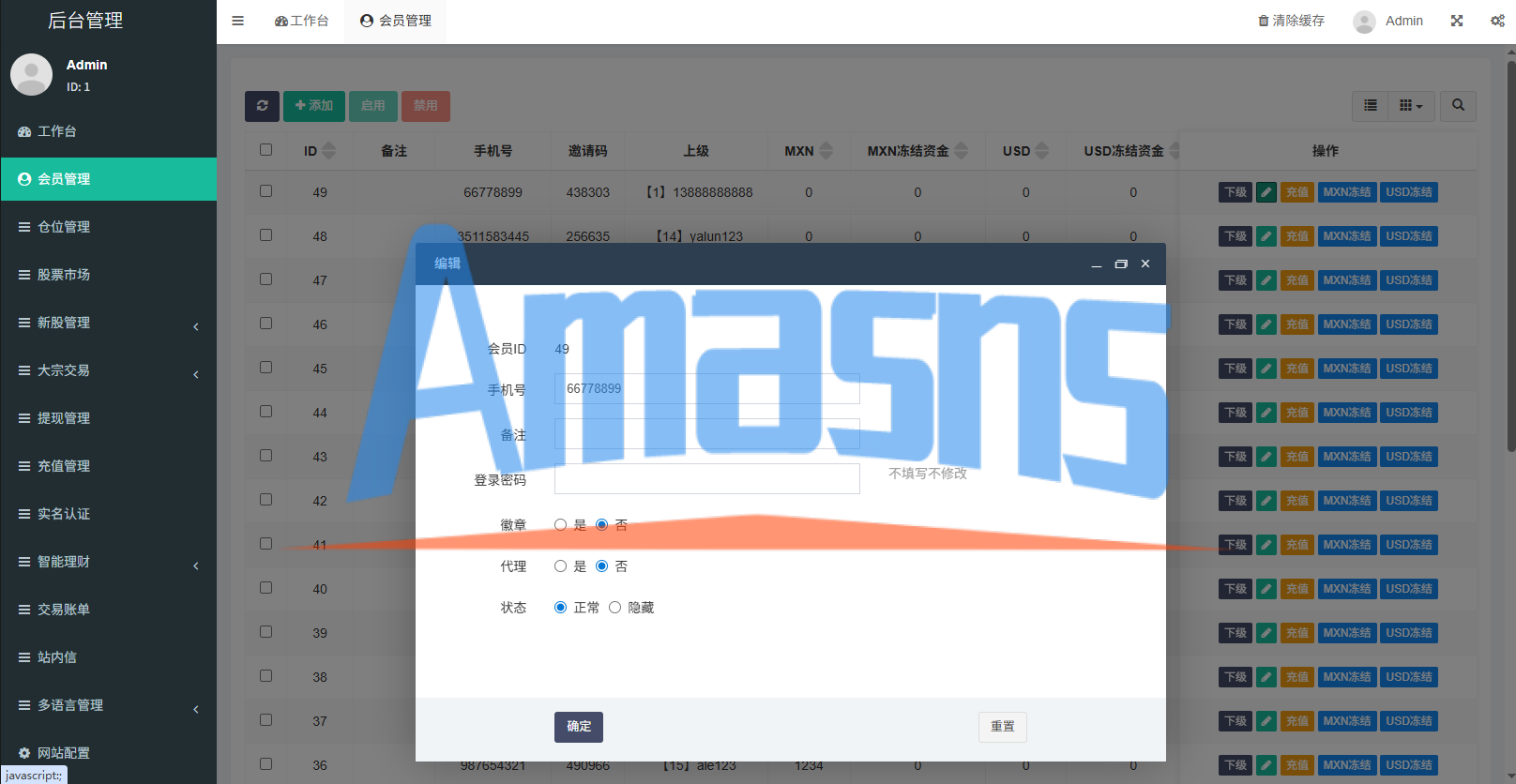
Task: Click the page vertical scrollbar
Action: point(1510,258)
